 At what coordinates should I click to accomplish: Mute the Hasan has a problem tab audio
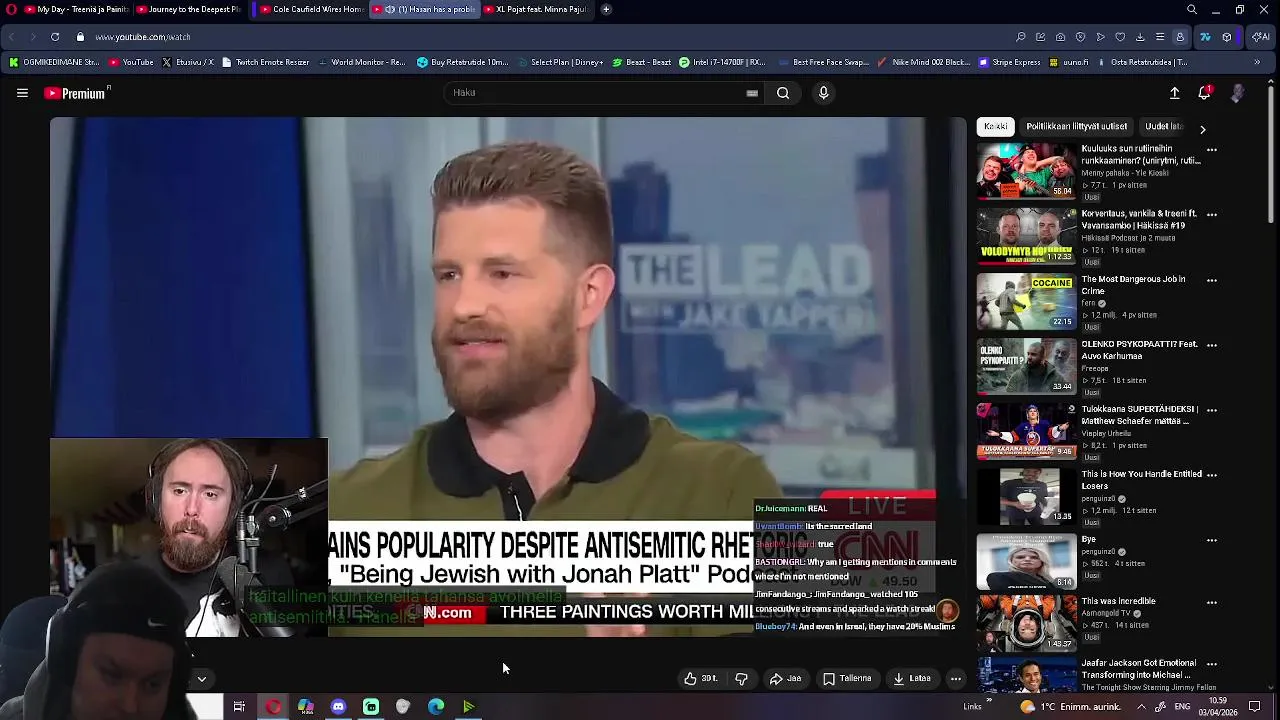coord(390,9)
